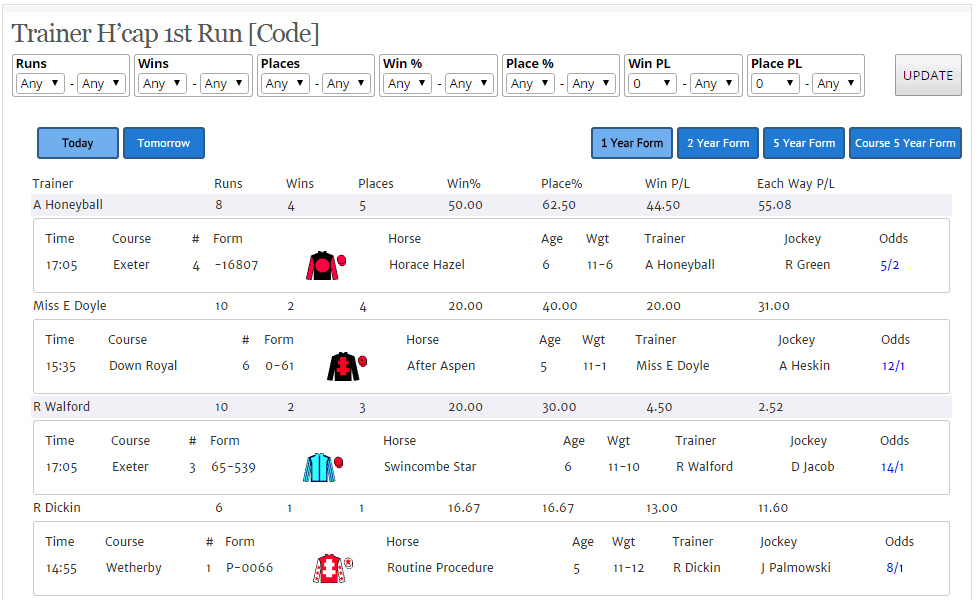Show 5 Year Form statistics
978x603 pixels.
[804, 143]
